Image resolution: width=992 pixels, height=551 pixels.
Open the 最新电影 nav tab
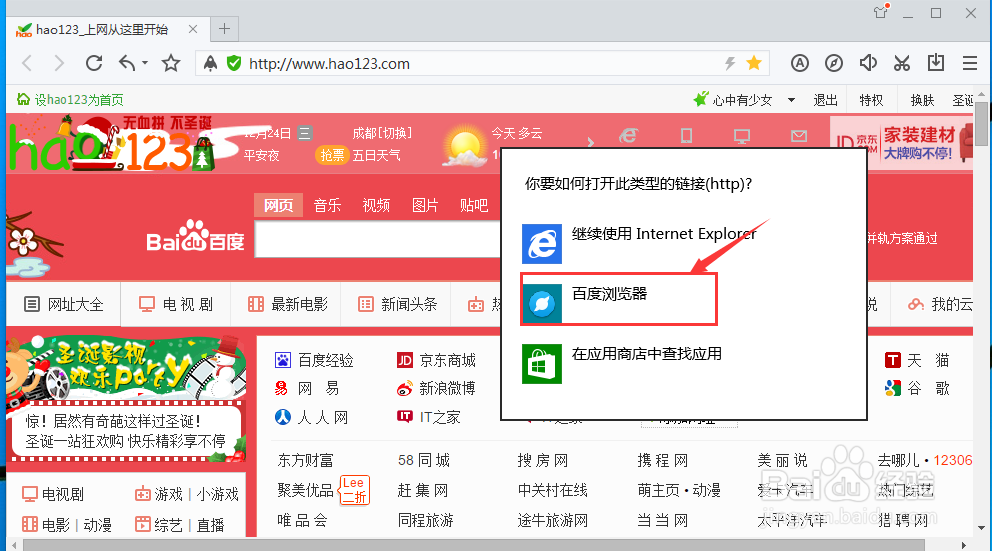point(288,304)
